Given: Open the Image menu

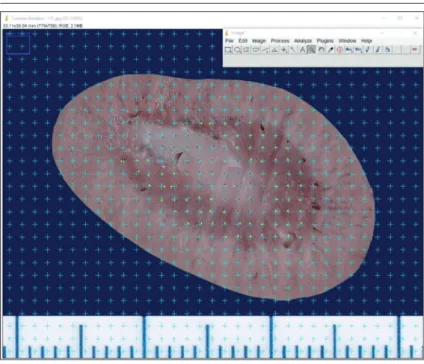Looking at the screenshot, I should click(x=259, y=41).
